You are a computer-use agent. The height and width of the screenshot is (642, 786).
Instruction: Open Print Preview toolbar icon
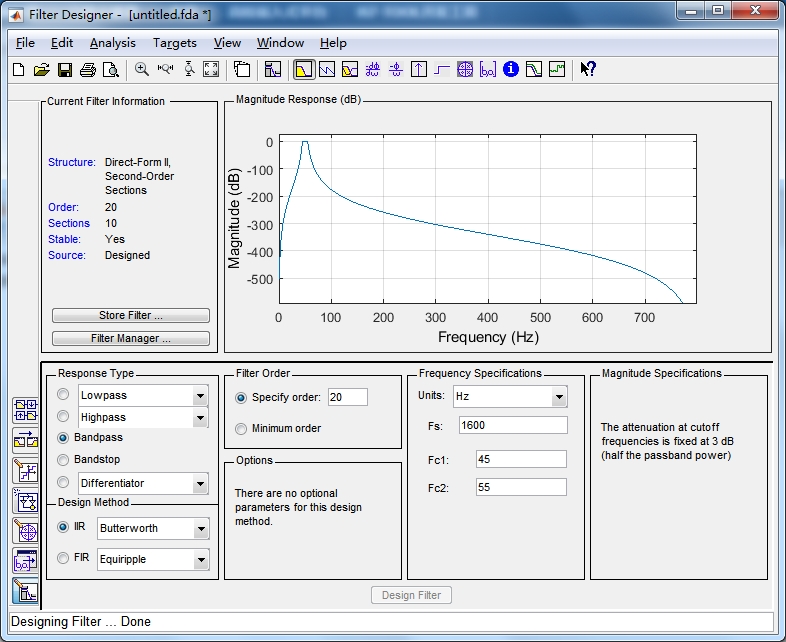(111, 70)
